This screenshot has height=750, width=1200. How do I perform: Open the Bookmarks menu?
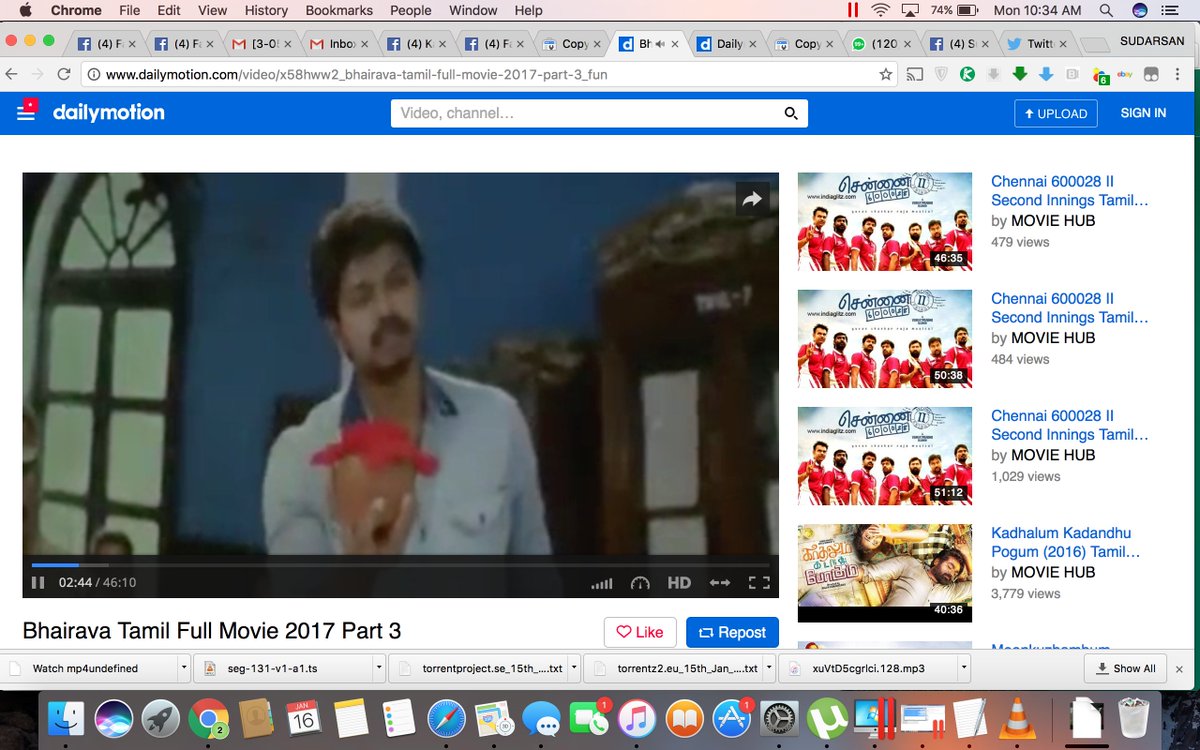[339, 10]
